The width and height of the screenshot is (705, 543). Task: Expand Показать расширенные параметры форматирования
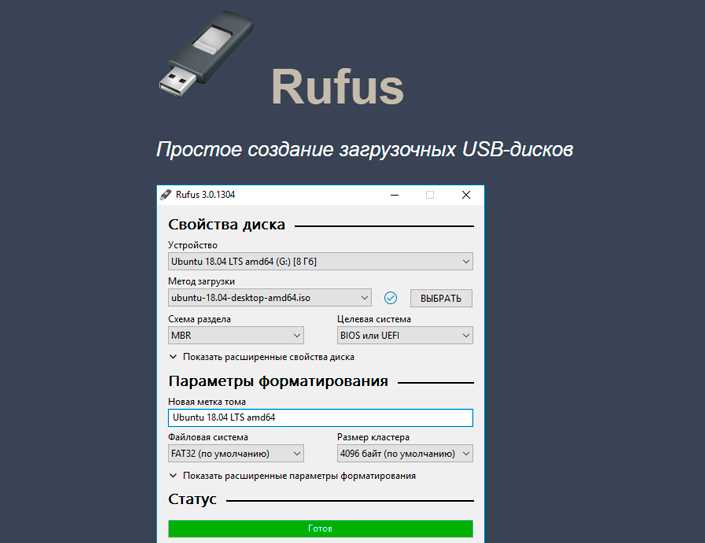pyautogui.click(x=292, y=476)
